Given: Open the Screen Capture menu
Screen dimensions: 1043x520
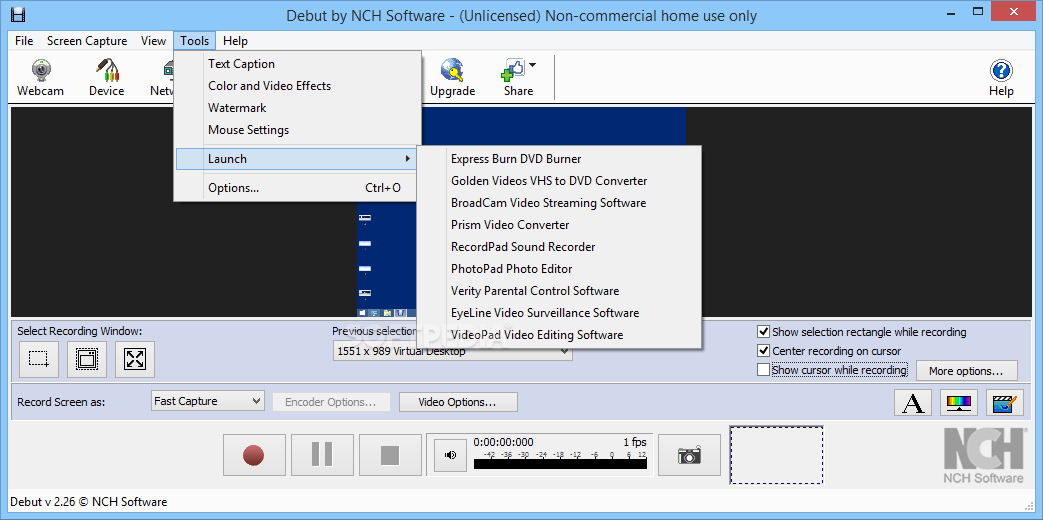Looking at the screenshot, I should pos(87,41).
